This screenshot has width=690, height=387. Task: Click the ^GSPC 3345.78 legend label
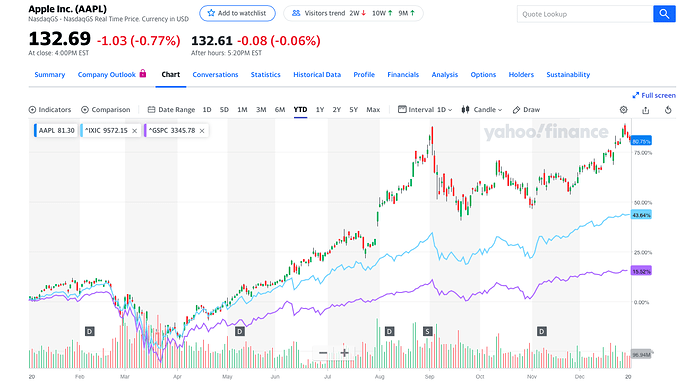pyautogui.click(x=172, y=131)
